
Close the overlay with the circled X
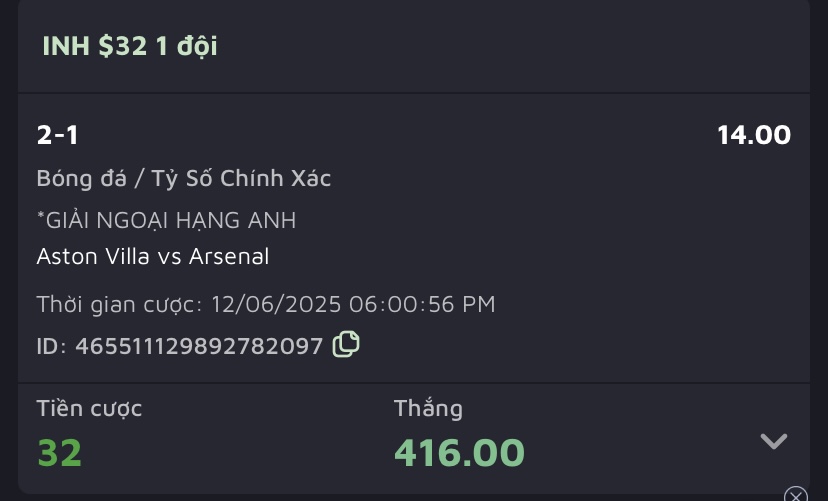coord(796,494)
